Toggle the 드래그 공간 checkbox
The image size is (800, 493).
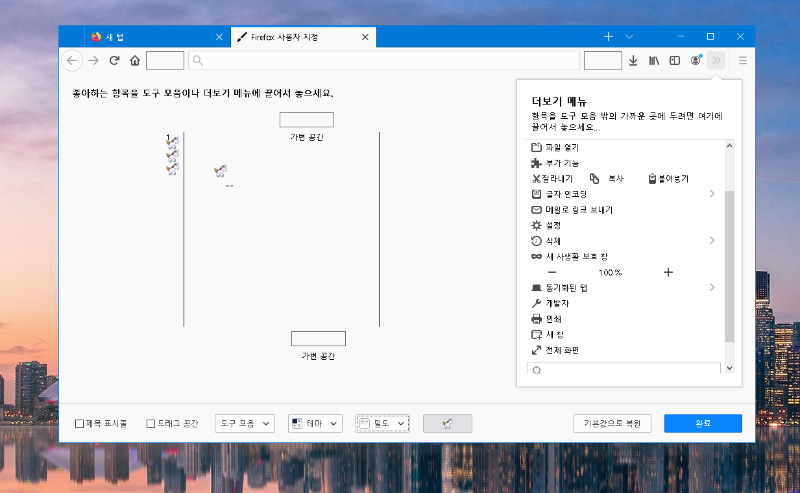[151, 424]
